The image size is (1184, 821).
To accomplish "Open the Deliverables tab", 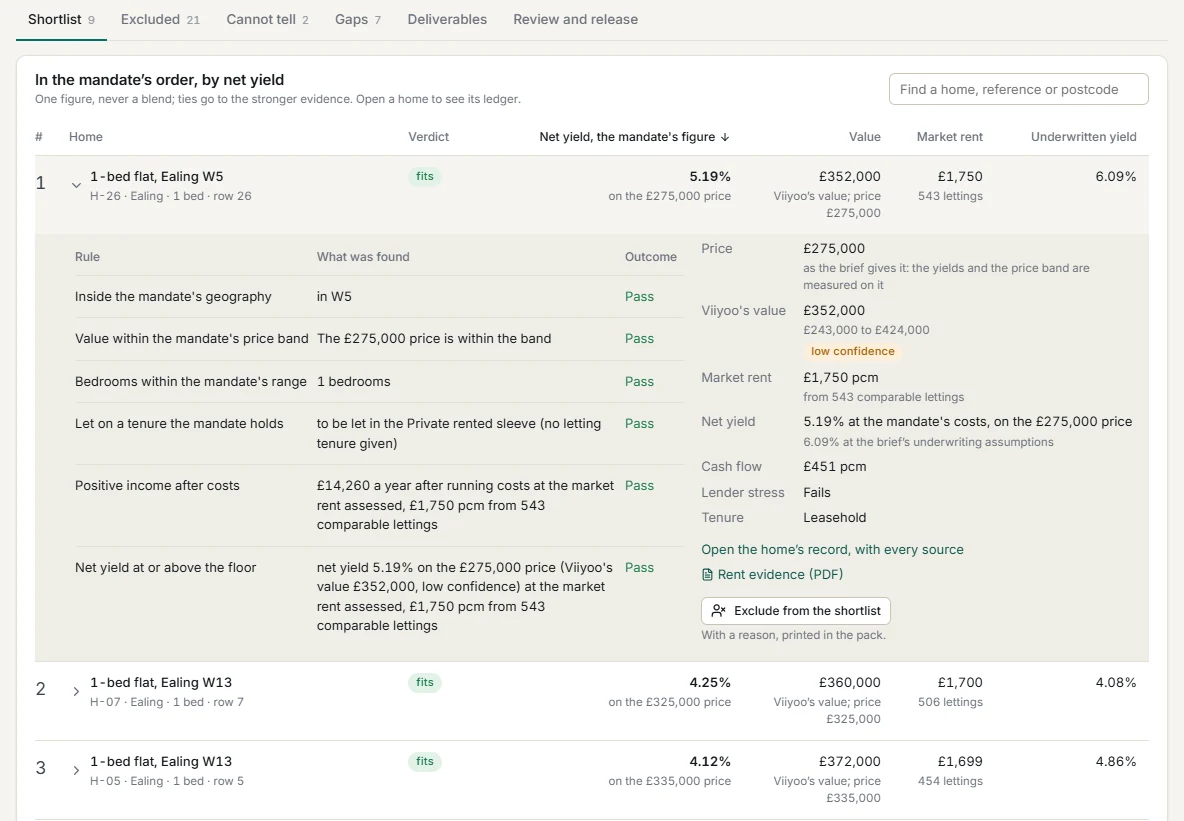I will [447, 20].
